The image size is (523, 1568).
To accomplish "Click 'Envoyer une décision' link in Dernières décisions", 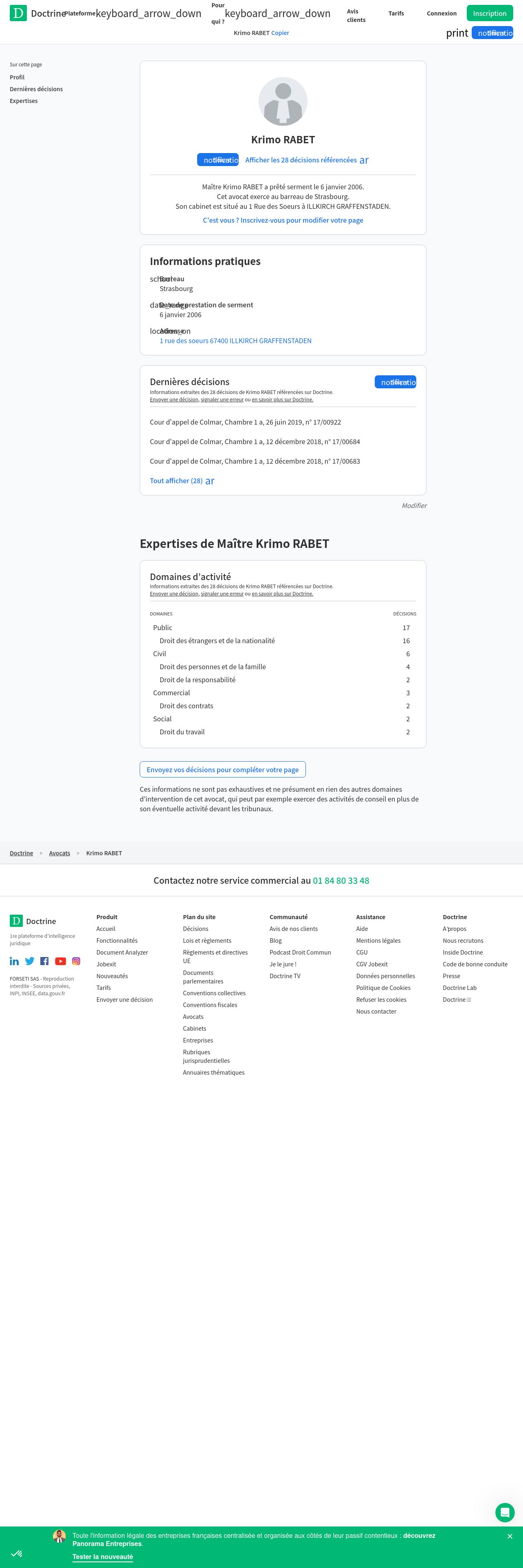I will click(x=174, y=400).
